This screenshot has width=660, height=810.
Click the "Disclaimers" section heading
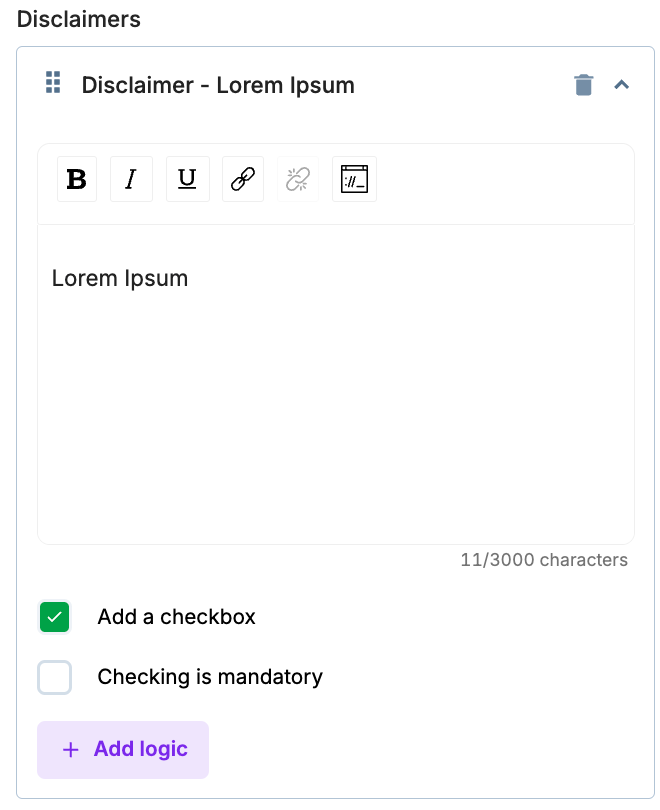click(x=79, y=19)
